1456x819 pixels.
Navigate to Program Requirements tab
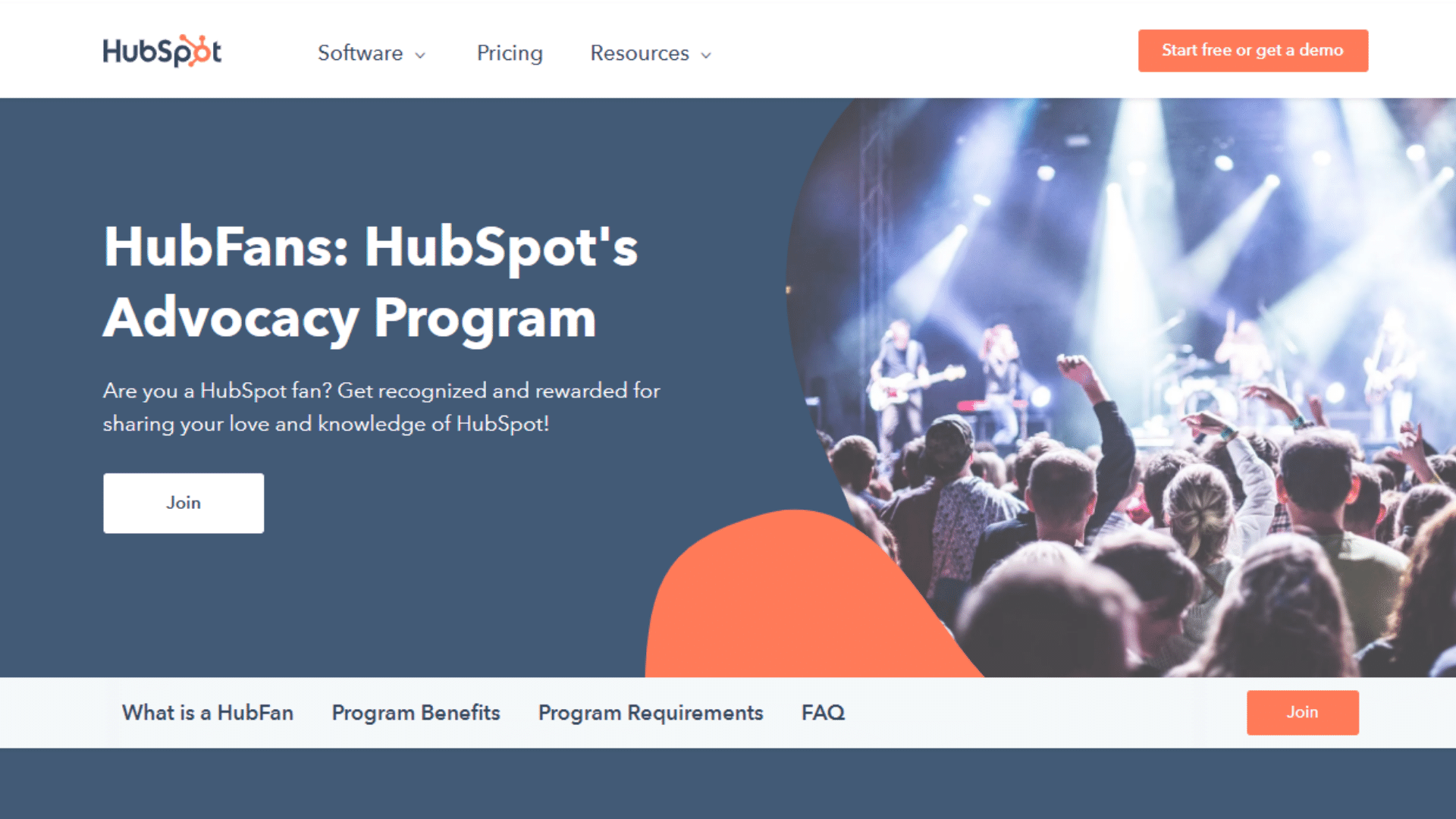(x=652, y=712)
